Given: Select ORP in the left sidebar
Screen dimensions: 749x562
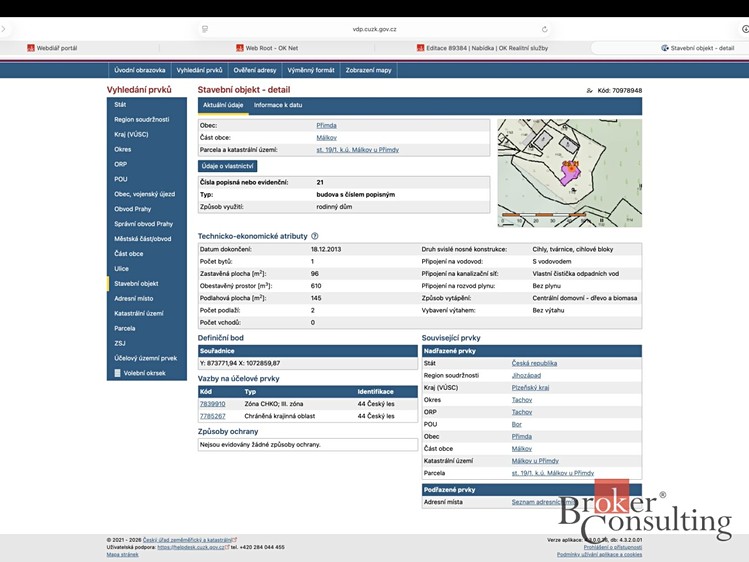Looking at the screenshot, I should coord(147,164).
